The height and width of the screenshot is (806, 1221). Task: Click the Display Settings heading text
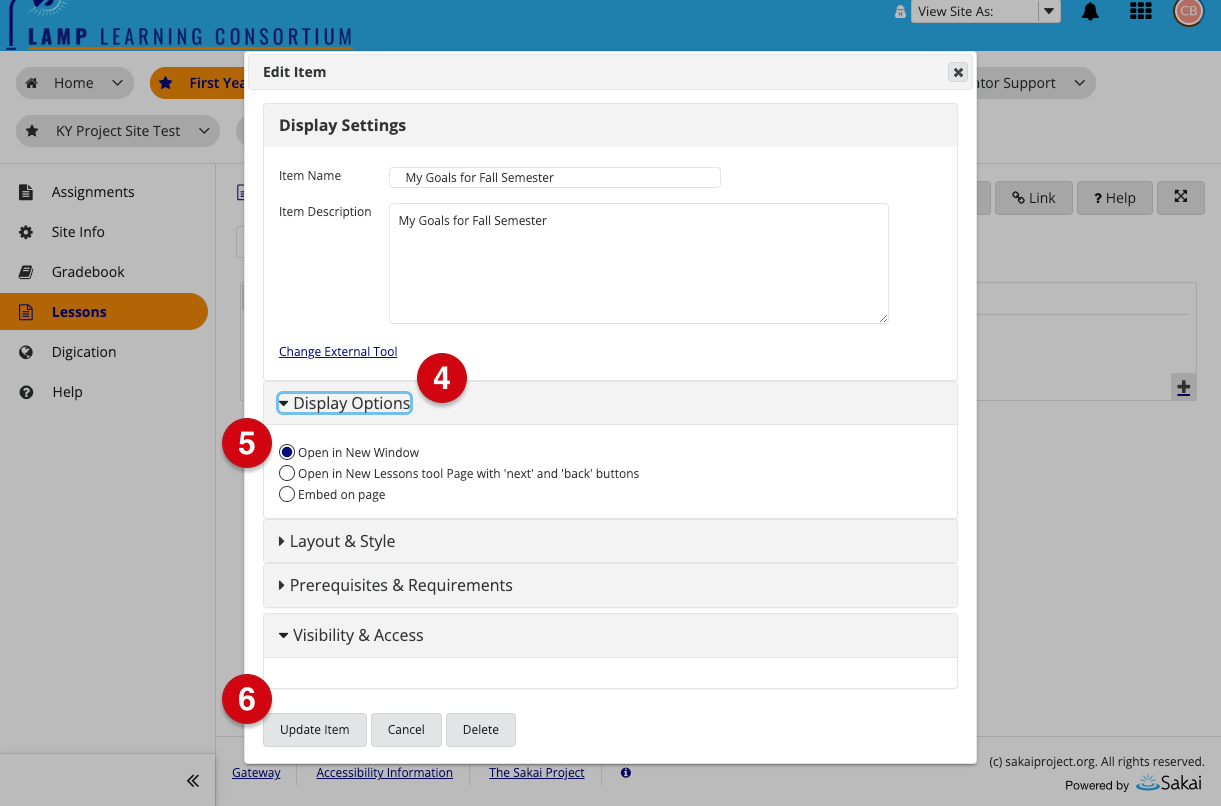343,126
